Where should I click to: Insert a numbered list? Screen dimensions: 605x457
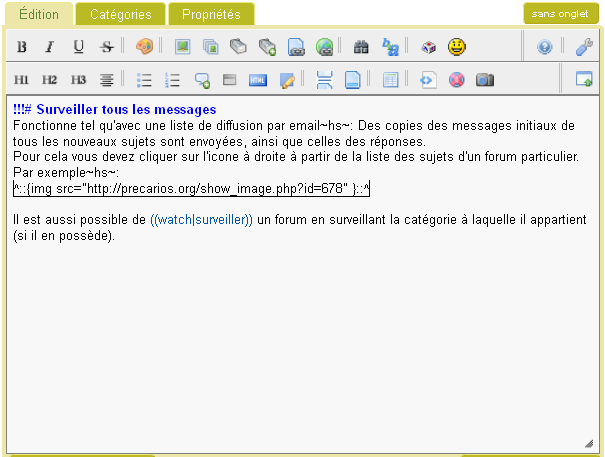172,80
